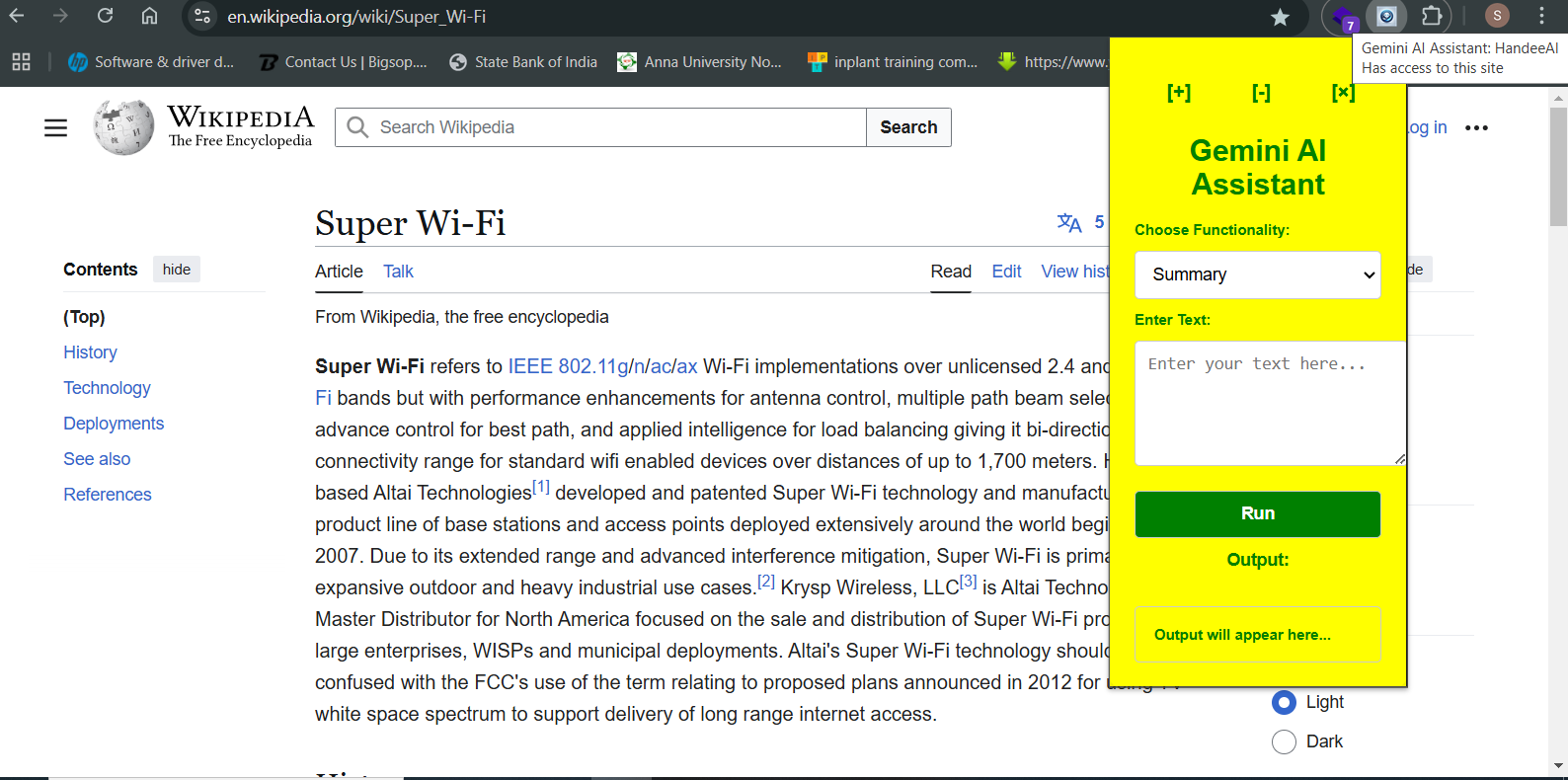Image resolution: width=1568 pixels, height=780 pixels.
Task: Open Chrome three-dot menu
Action: (x=1541, y=16)
